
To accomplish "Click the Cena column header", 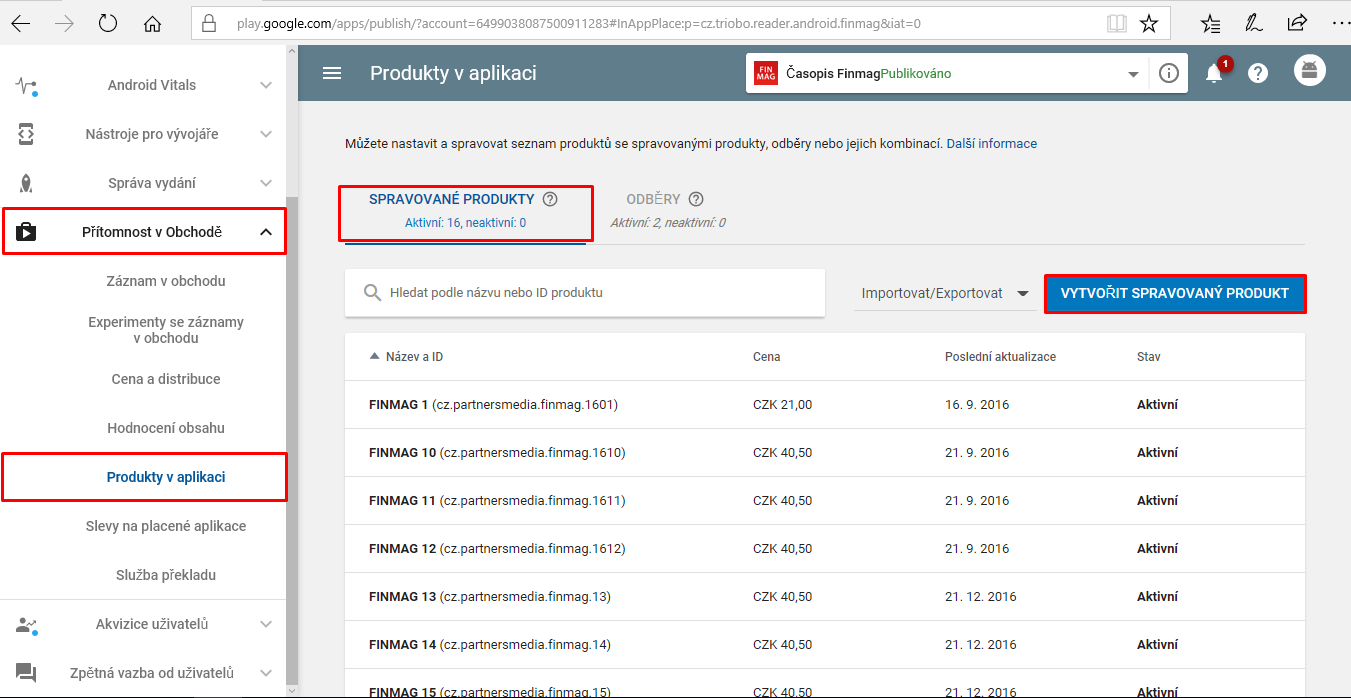I will tap(767, 357).
